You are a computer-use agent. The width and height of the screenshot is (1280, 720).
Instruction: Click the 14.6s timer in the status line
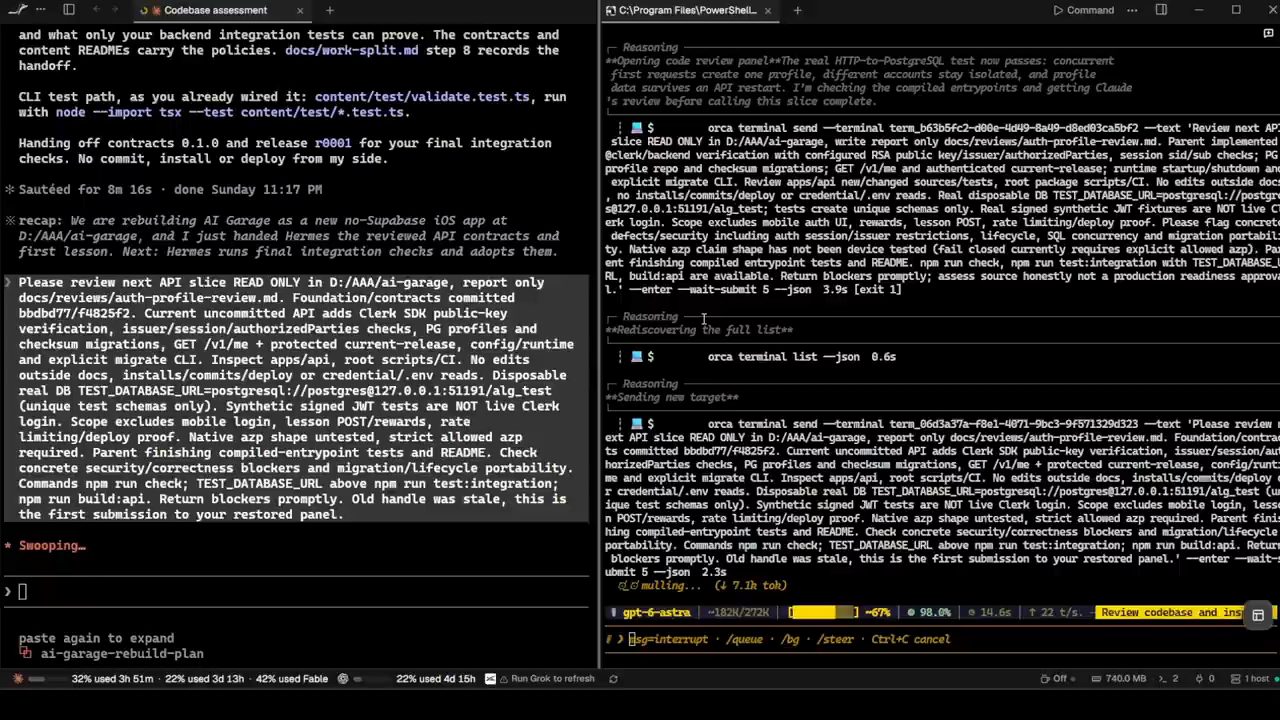(x=988, y=612)
